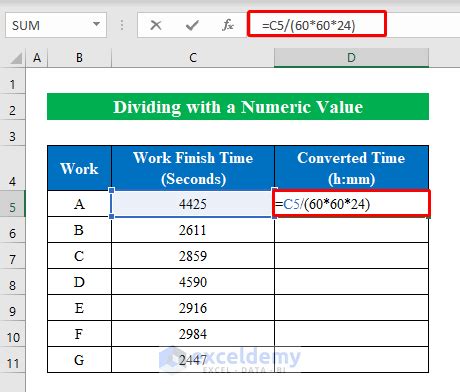This screenshot has width=460, height=392.
Task: Select Work cell 'D' in row 8
Action: [79, 282]
